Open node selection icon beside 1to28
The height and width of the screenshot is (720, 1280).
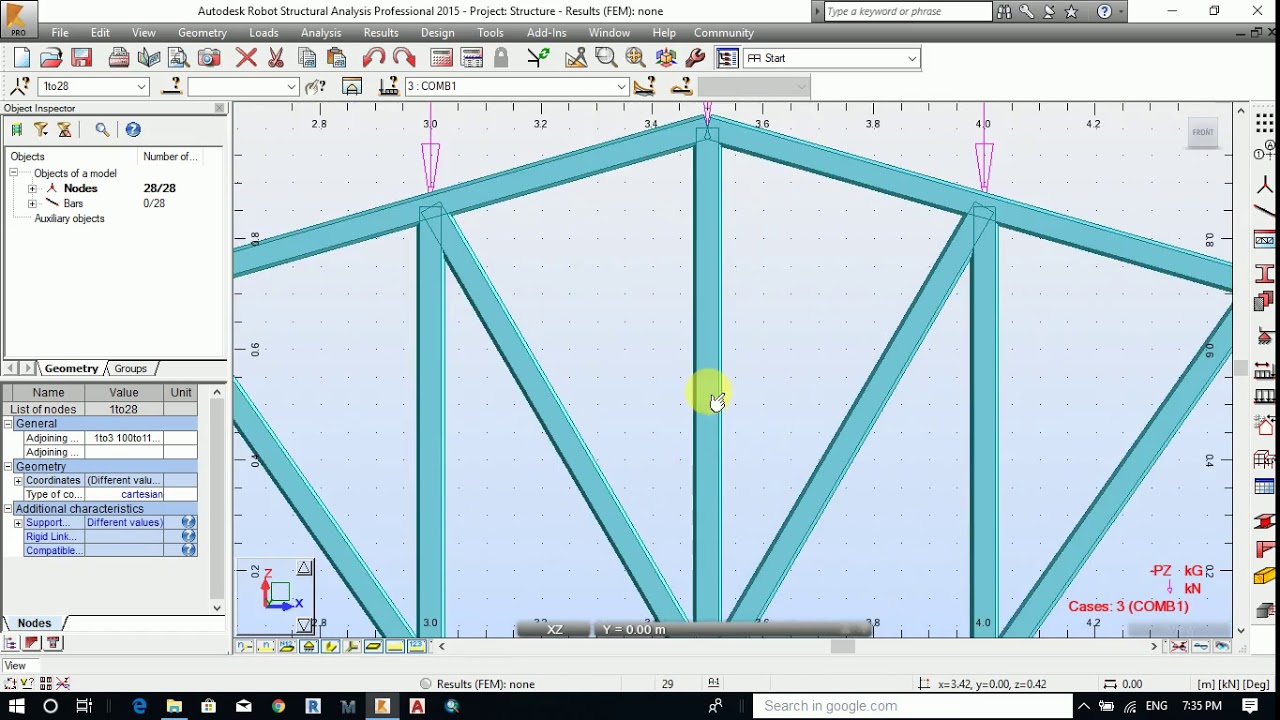[x=19, y=86]
